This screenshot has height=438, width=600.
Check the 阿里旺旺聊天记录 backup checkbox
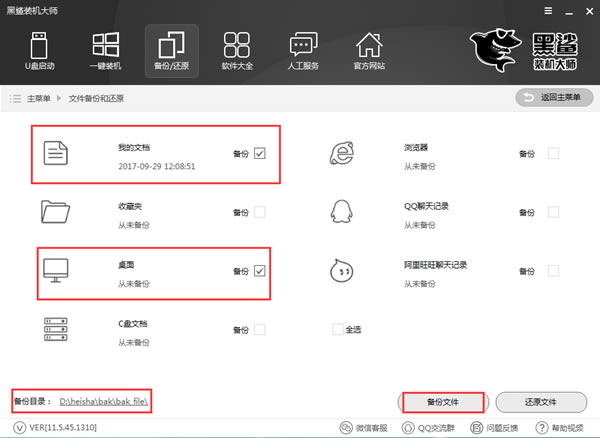(x=553, y=271)
